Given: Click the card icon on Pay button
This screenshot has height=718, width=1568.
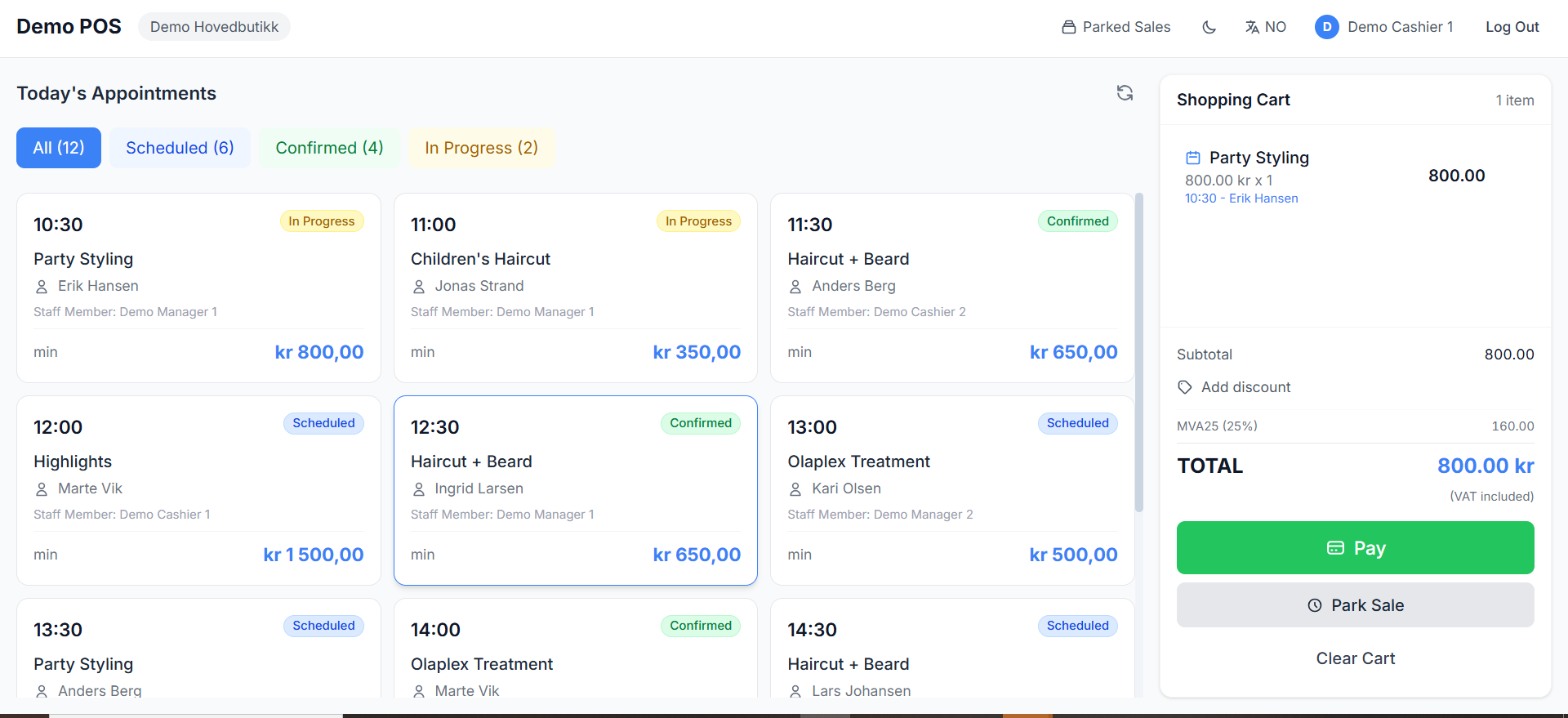Looking at the screenshot, I should point(1335,548).
